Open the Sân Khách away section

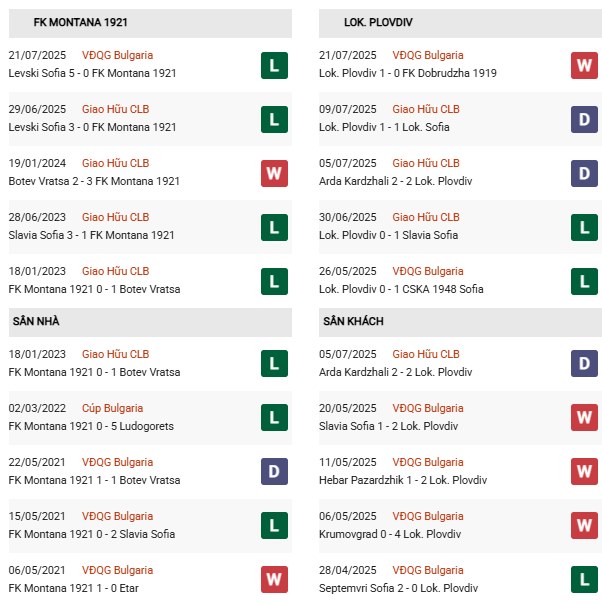coord(353,321)
